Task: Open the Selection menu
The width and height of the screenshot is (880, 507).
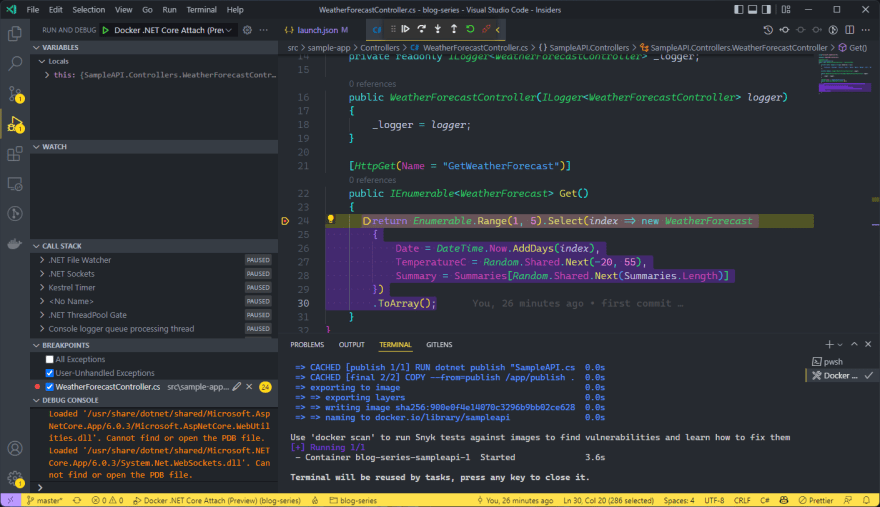Action: [89, 10]
